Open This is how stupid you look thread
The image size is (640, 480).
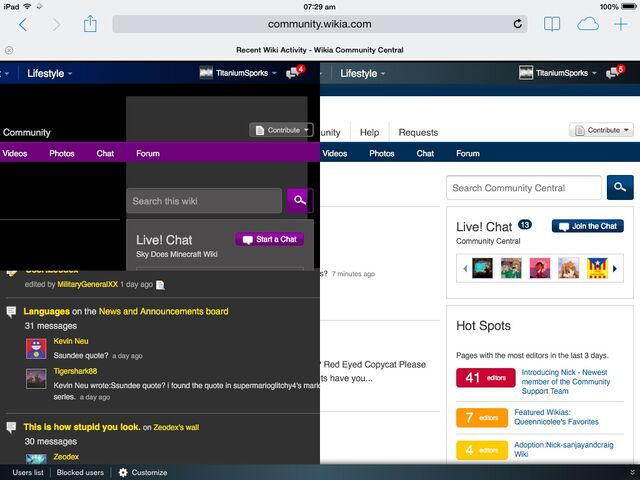pyautogui.click(x=82, y=427)
